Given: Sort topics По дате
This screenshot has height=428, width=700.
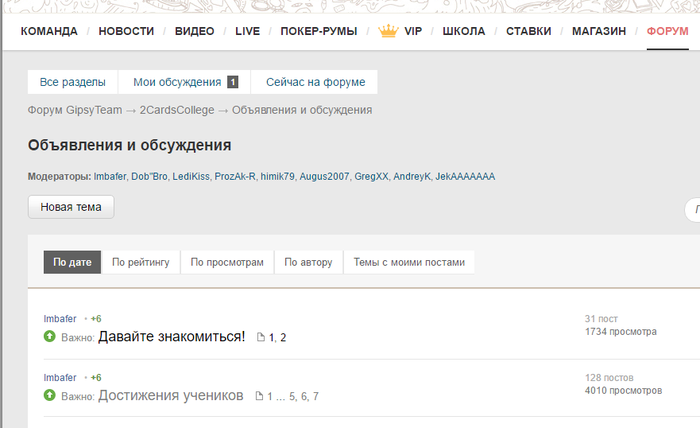Looking at the screenshot, I should (x=72, y=262).
